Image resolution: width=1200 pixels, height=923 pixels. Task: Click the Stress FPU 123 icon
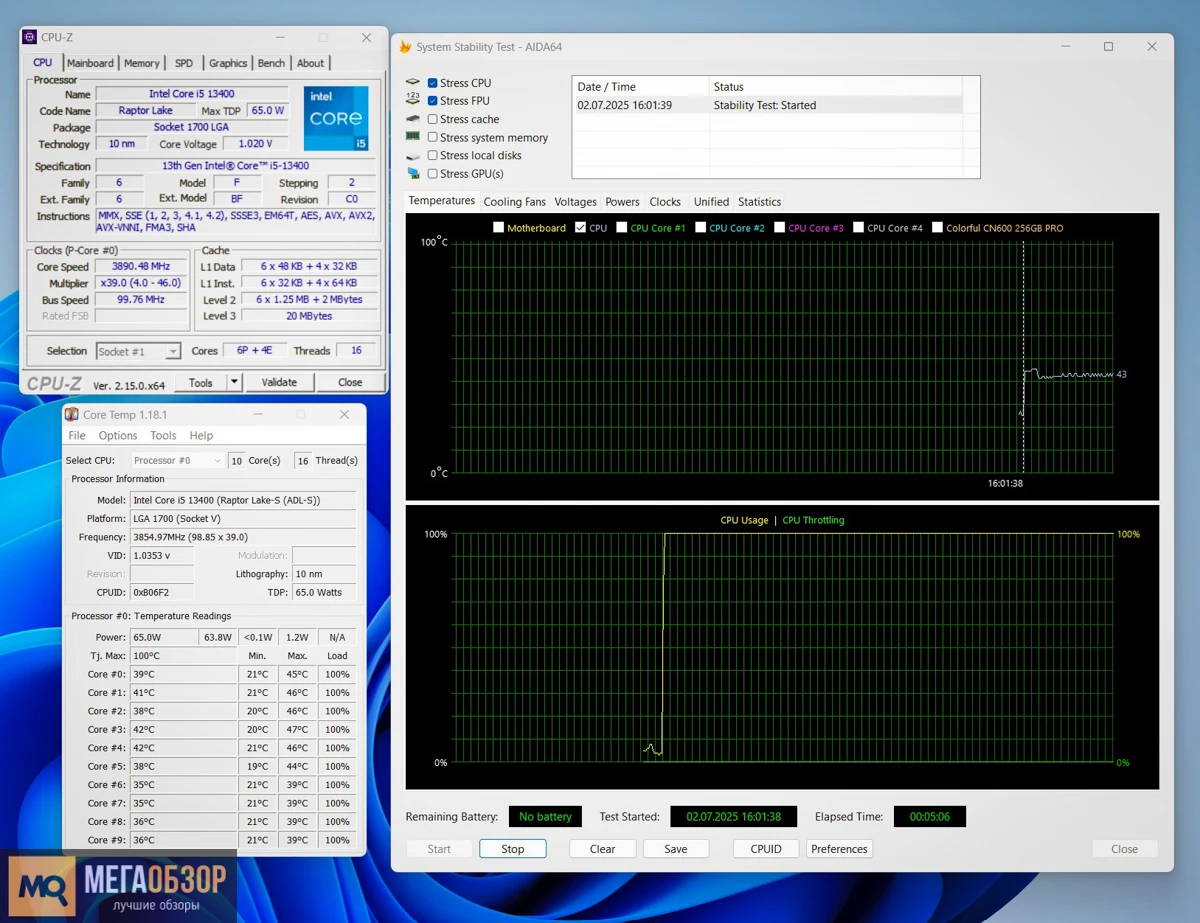coord(413,100)
